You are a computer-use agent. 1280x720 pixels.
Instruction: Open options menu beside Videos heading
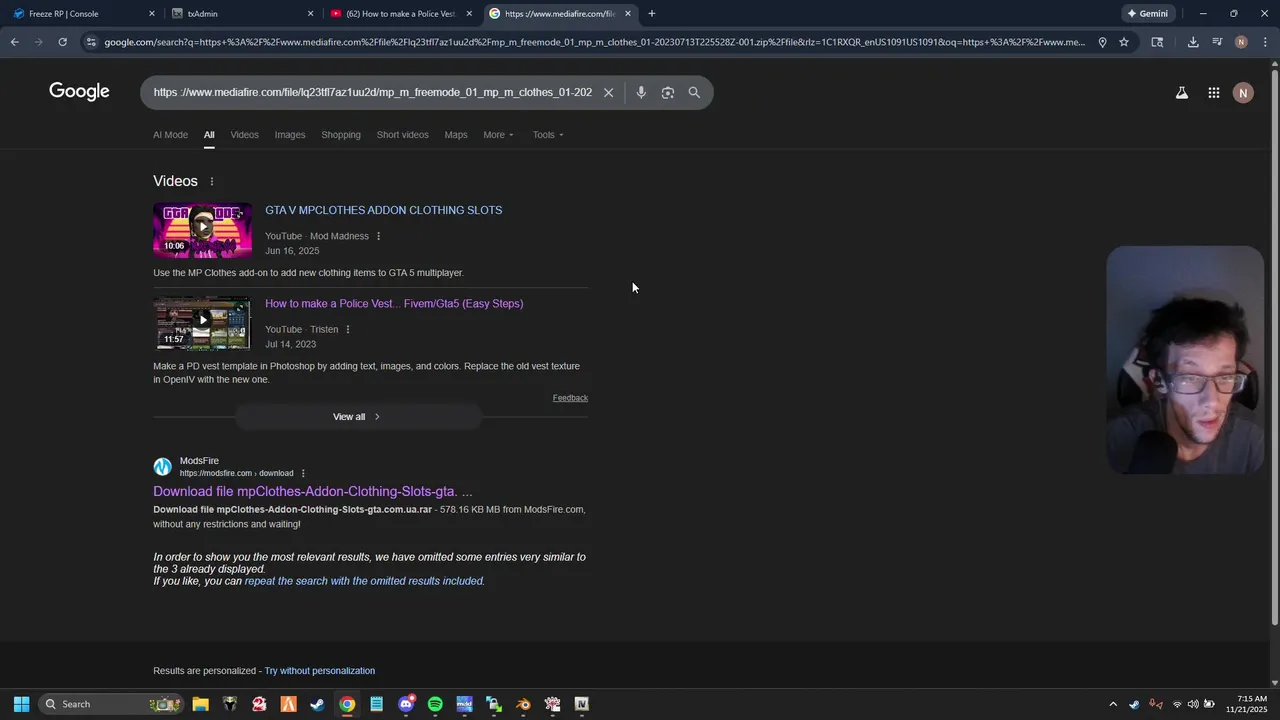click(212, 181)
